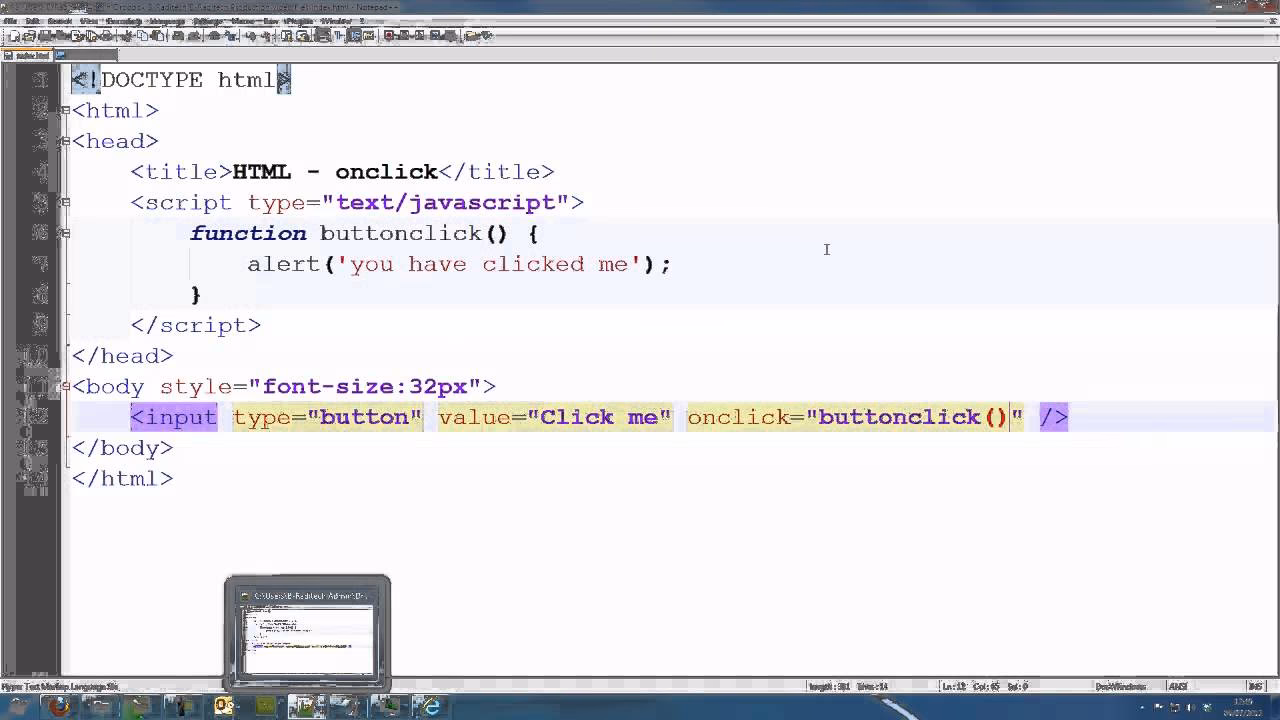
Task: Select the Paste icon
Action: pyautogui.click(x=159, y=36)
